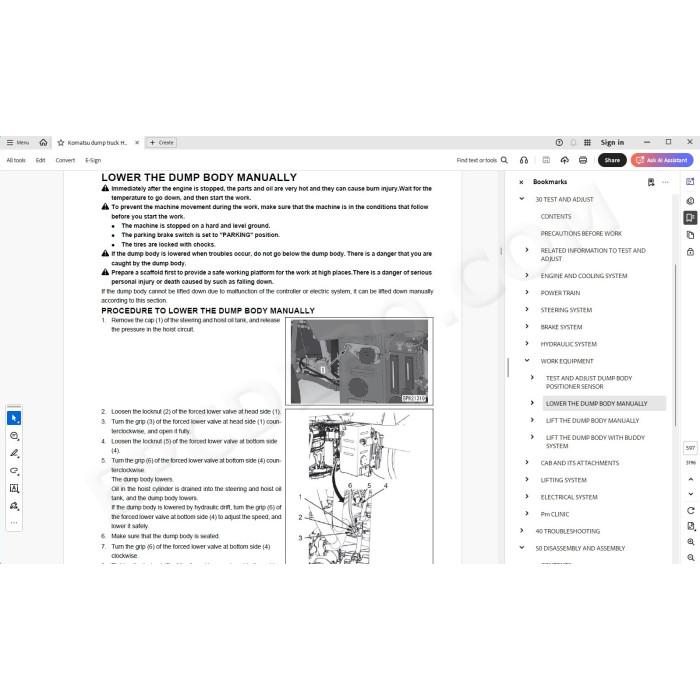Click the zoom in magnifier icon
Viewport: 700px width, 700px height.
pos(691,542)
